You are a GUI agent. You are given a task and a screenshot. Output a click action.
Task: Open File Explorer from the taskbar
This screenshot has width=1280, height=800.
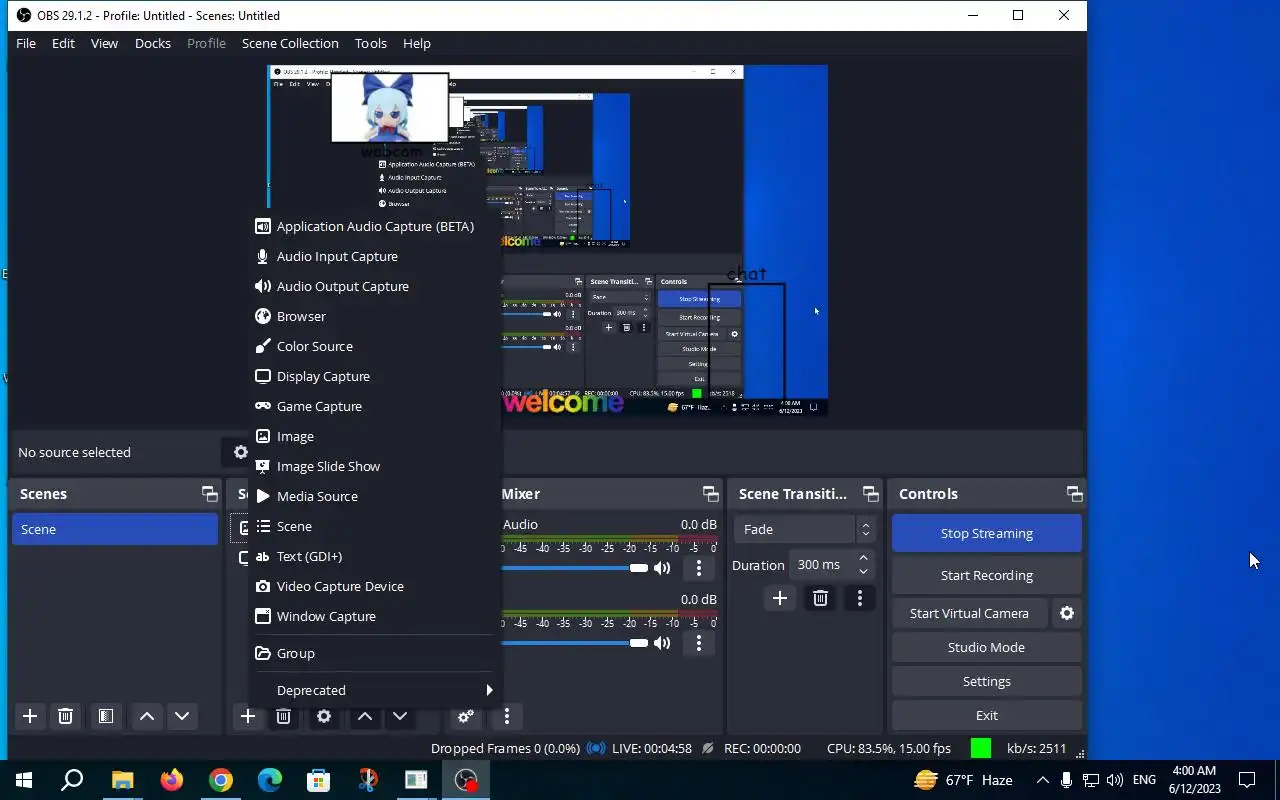coord(122,780)
